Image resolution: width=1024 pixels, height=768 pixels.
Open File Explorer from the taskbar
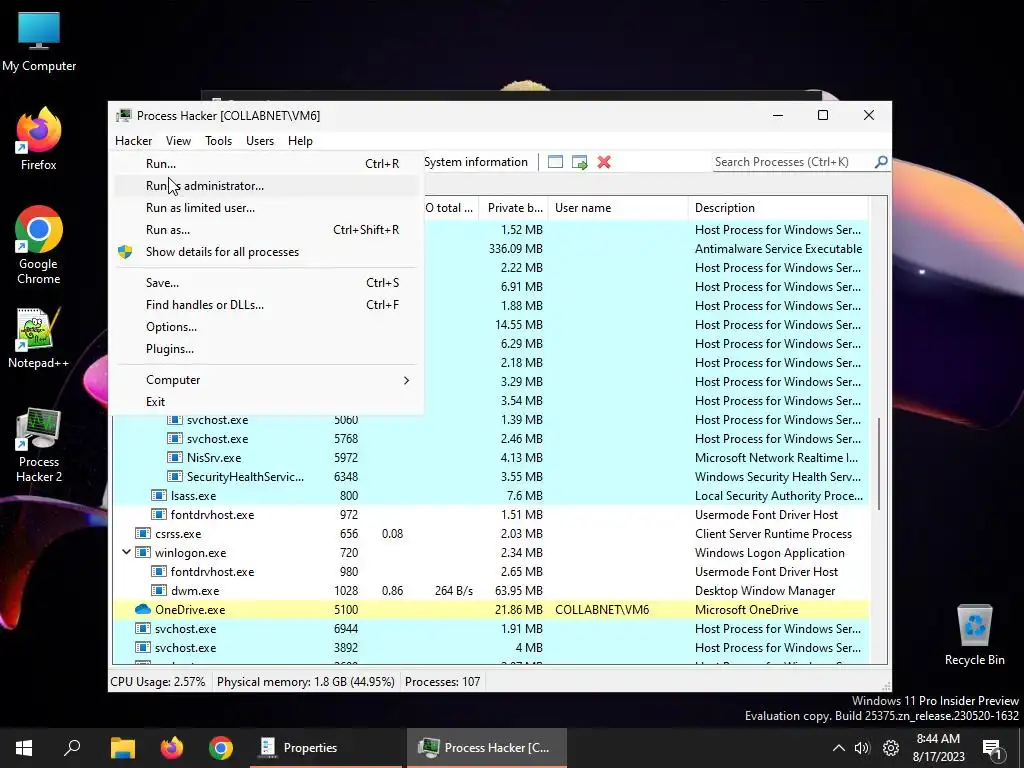122,747
